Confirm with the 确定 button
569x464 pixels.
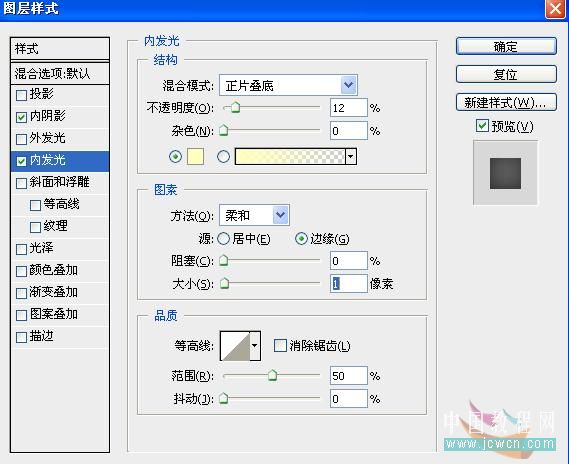(x=506, y=46)
